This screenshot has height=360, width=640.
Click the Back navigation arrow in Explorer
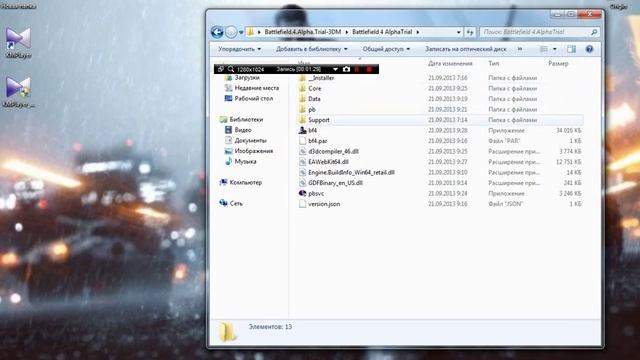pos(217,32)
